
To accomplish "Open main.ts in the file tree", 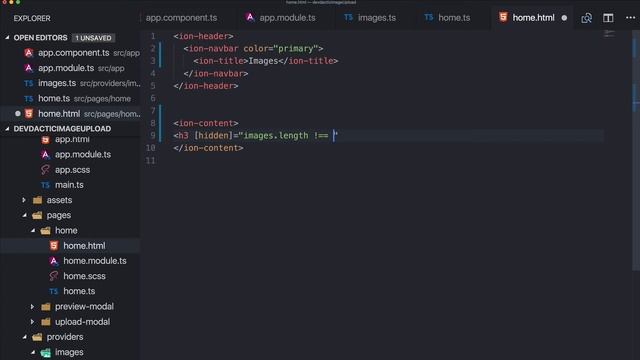I will pyautogui.click(x=69, y=185).
